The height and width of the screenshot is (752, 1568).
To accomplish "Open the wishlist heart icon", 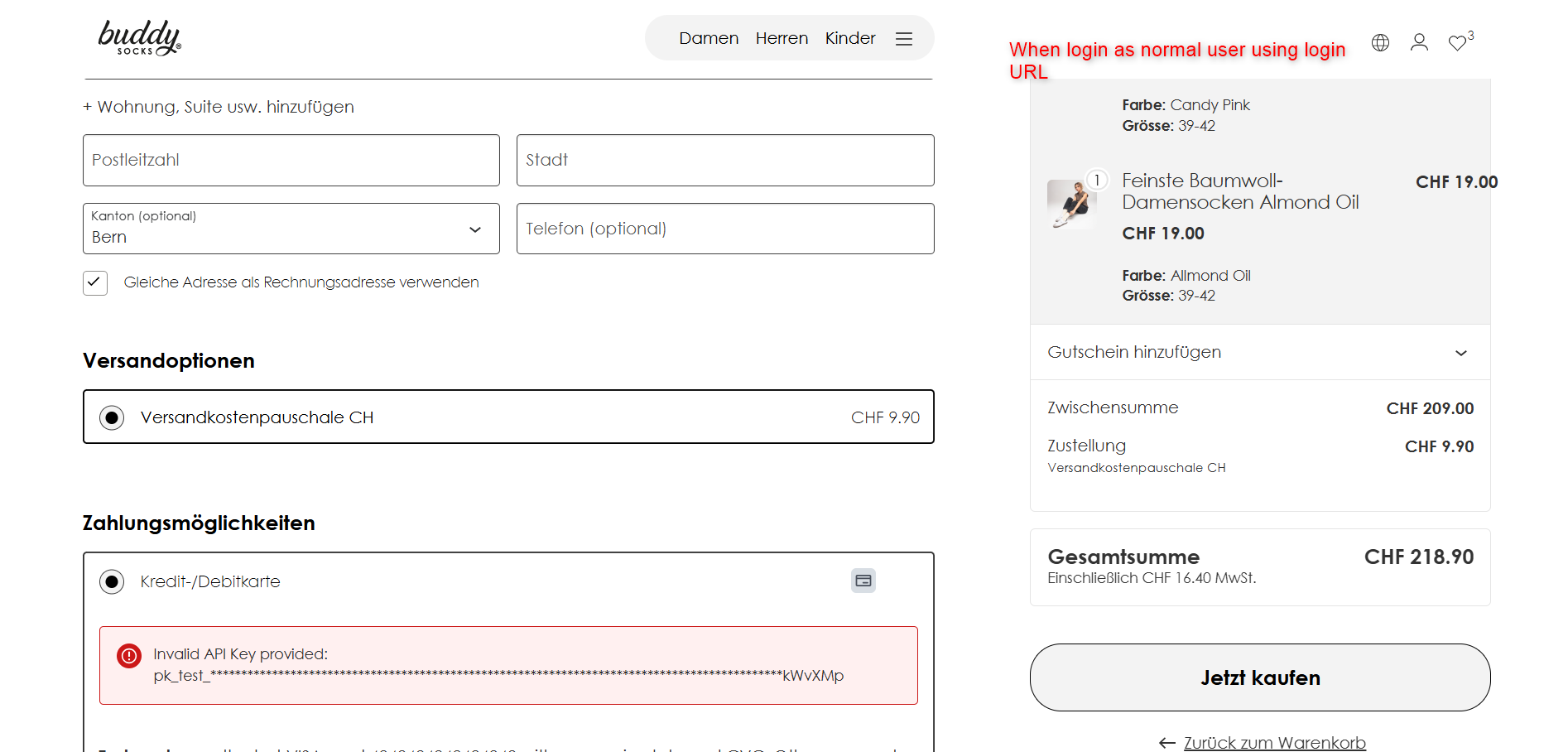I will [x=1458, y=43].
